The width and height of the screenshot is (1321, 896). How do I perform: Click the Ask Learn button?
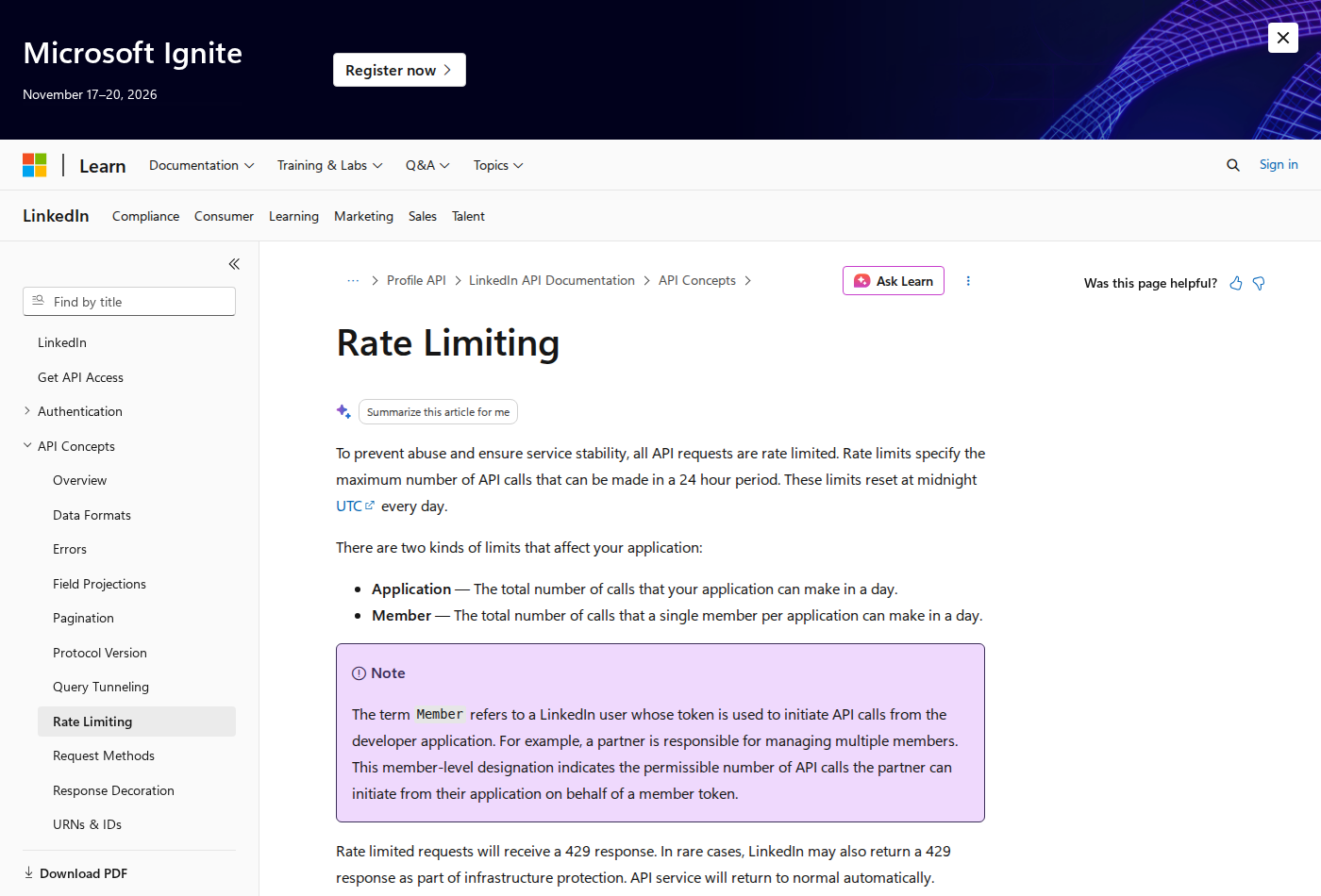pos(894,281)
